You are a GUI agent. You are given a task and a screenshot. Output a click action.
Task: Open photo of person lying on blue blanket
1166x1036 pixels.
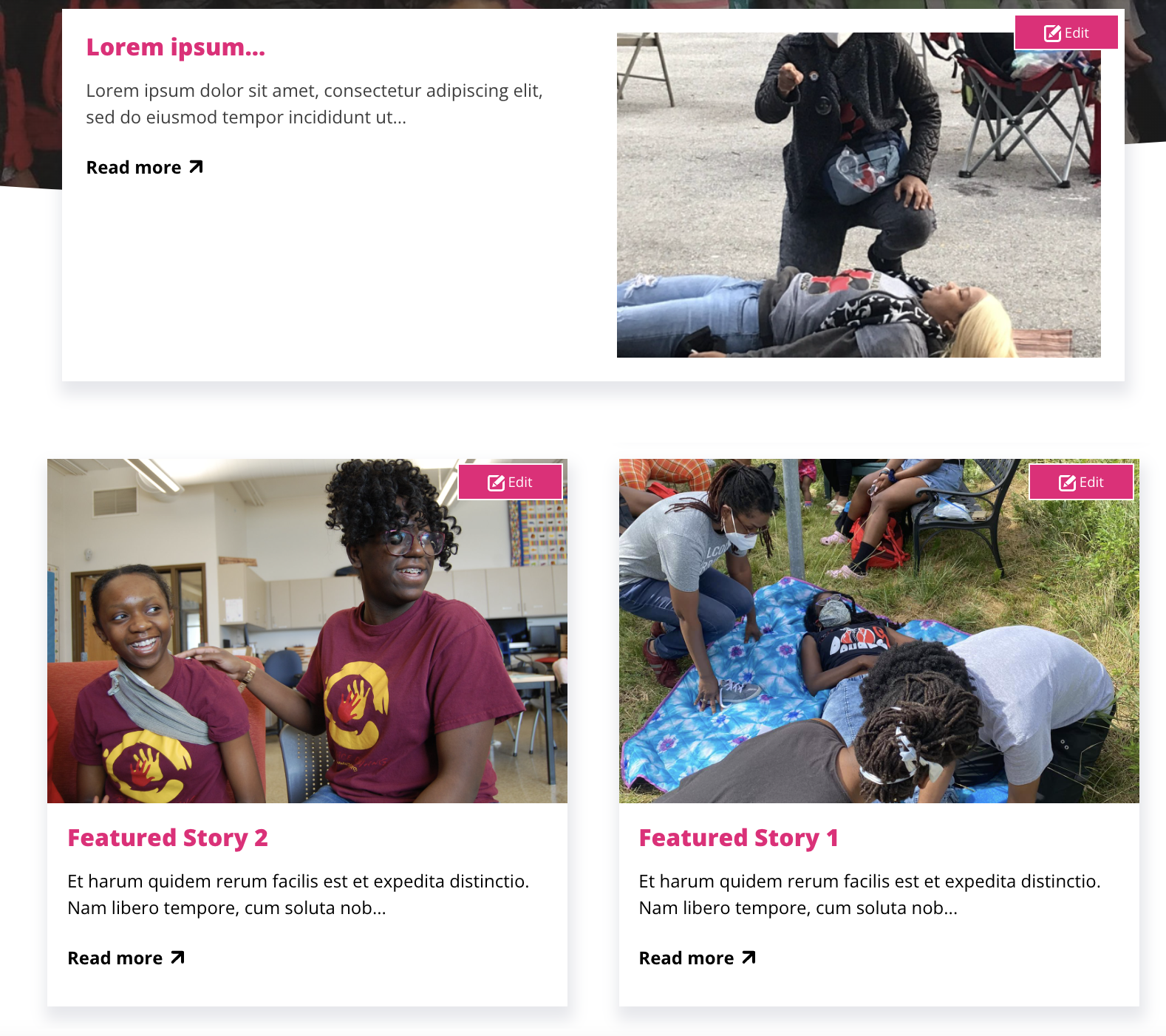coord(879,631)
